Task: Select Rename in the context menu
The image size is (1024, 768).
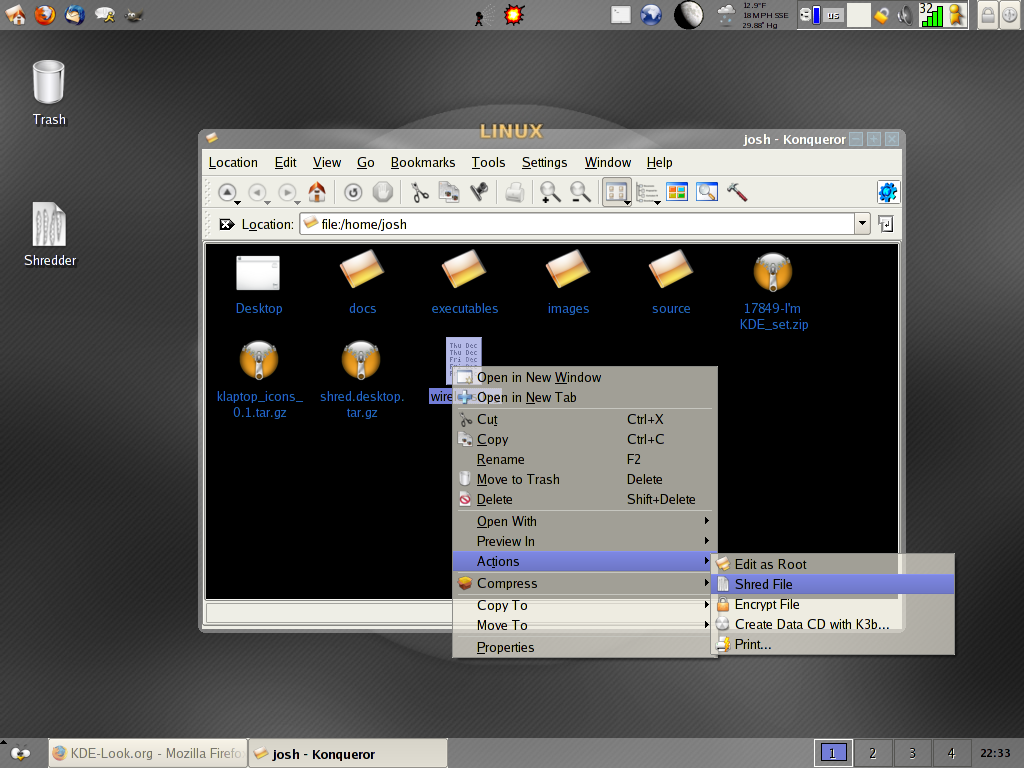Action: point(584,459)
